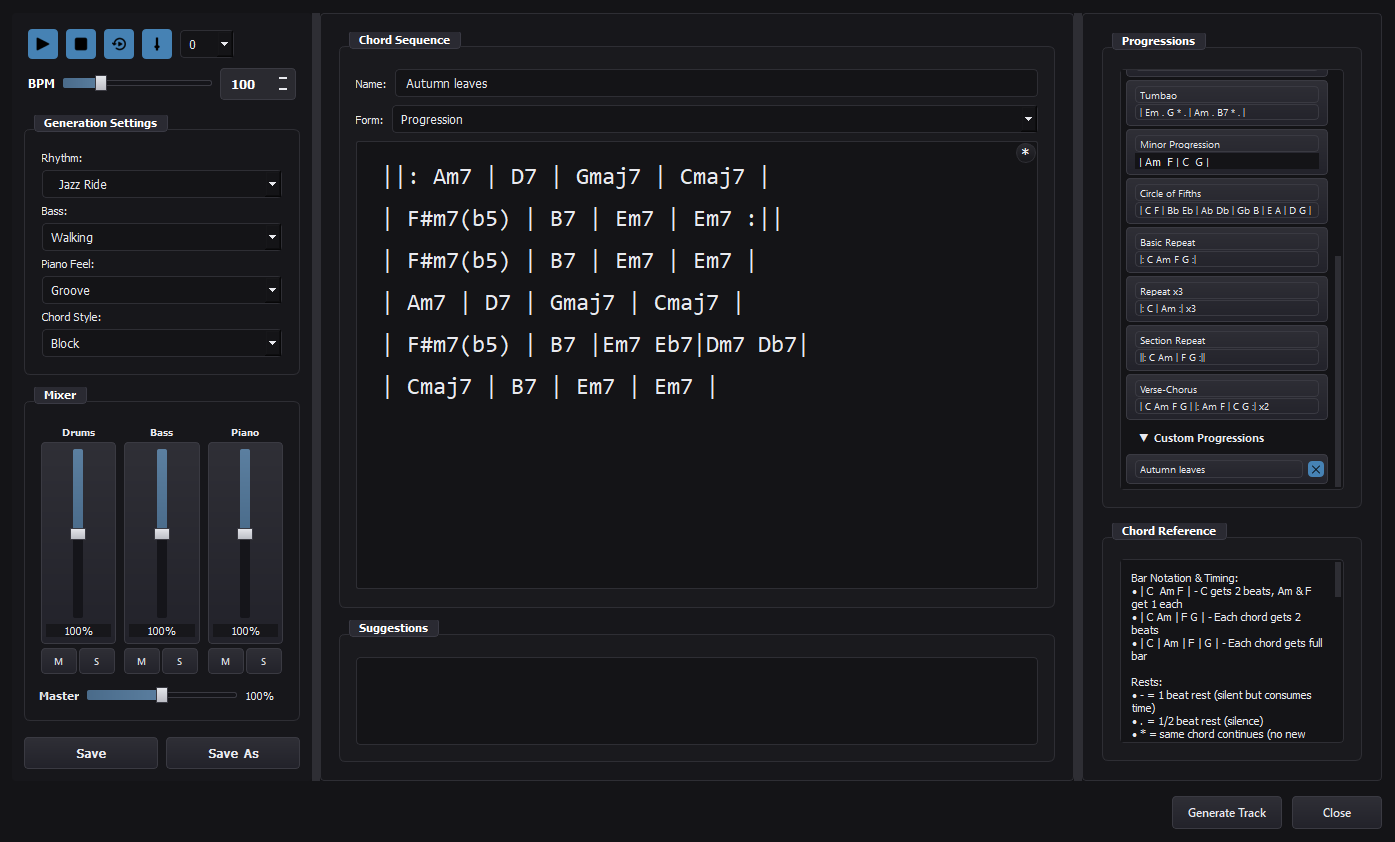Select the Verse-Chorus progression preset

click(x=1227, y=398)
